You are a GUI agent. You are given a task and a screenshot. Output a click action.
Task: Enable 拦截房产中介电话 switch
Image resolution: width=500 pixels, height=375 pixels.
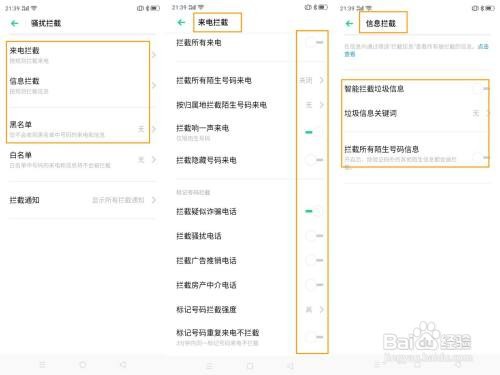pos(314,285)
